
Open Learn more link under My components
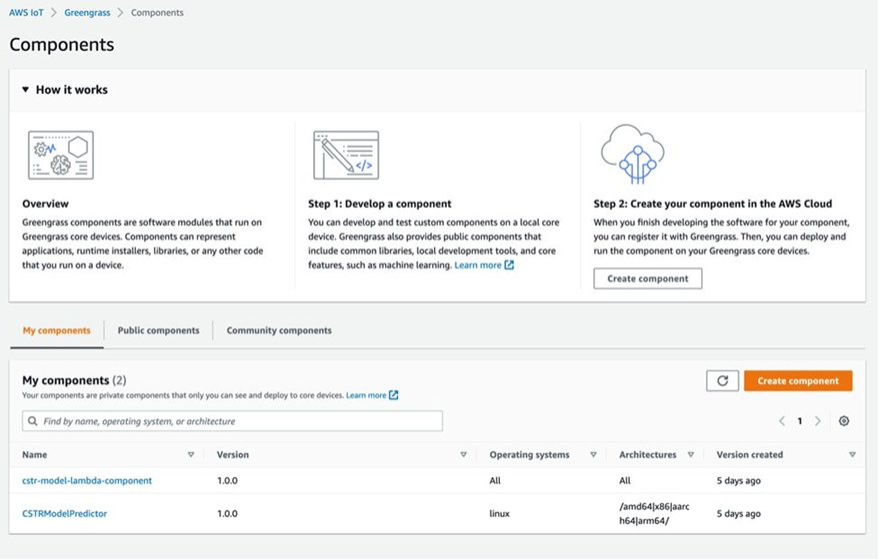366,395
